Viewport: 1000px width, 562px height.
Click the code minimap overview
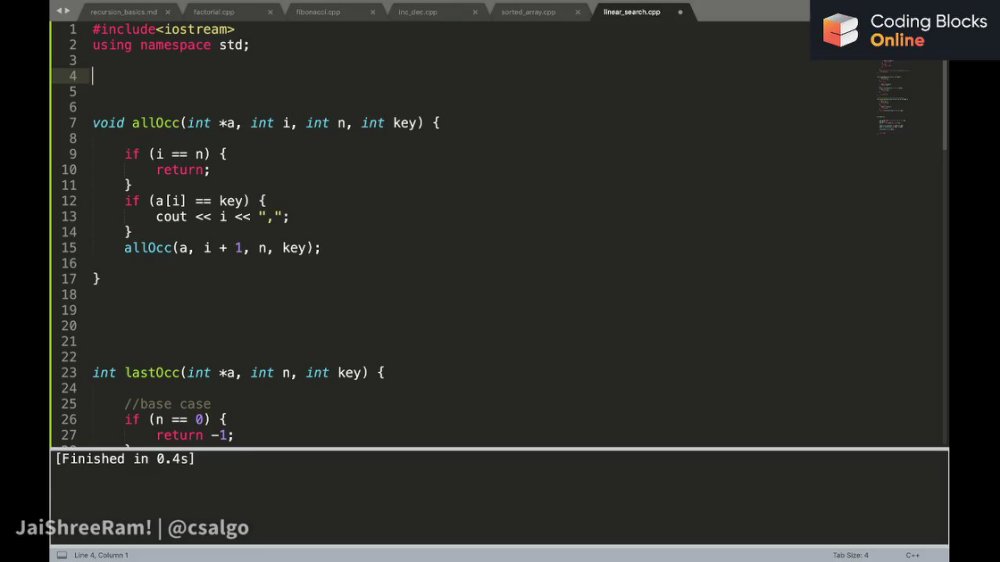[893, 96]
